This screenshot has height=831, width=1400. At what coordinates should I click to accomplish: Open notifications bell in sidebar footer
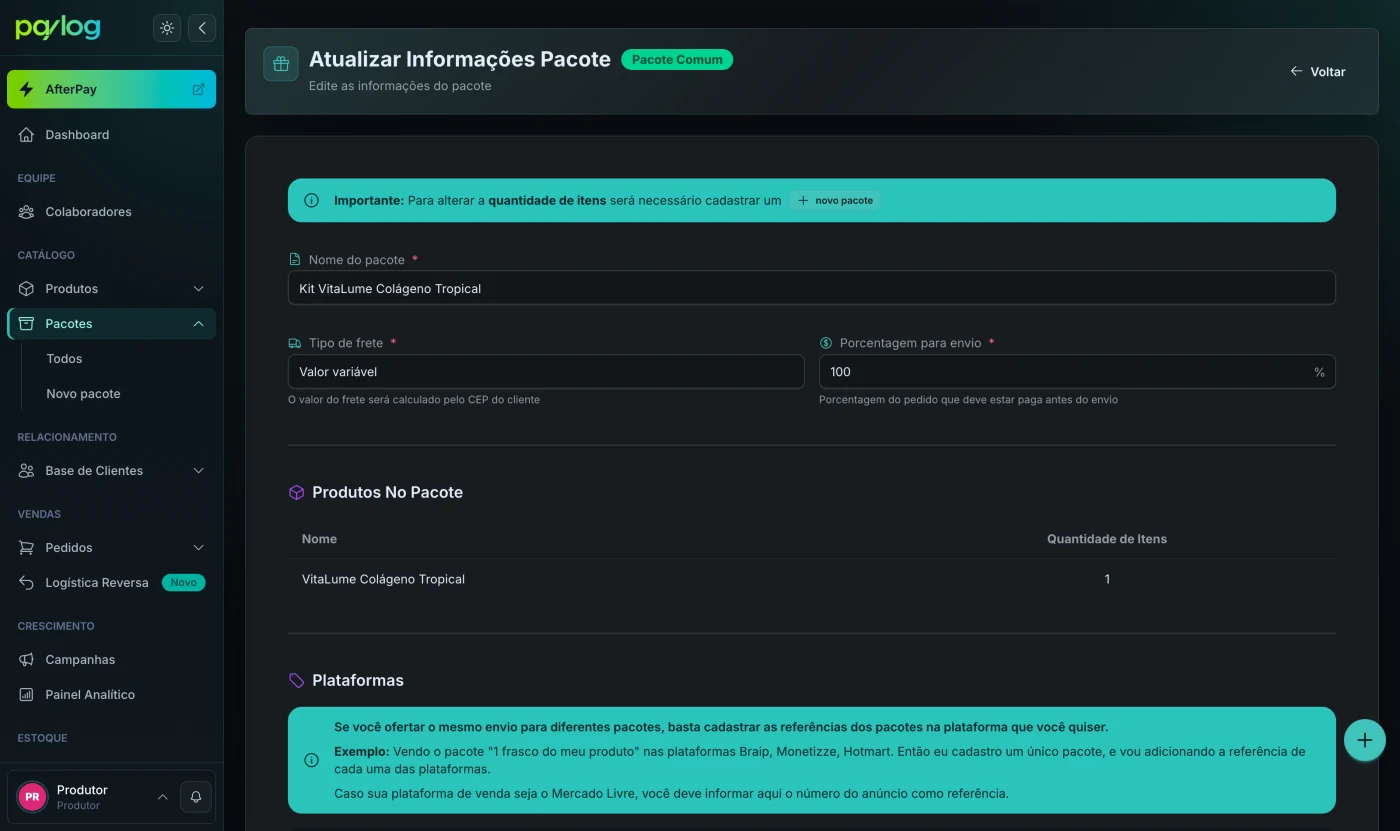coord(196,797)
